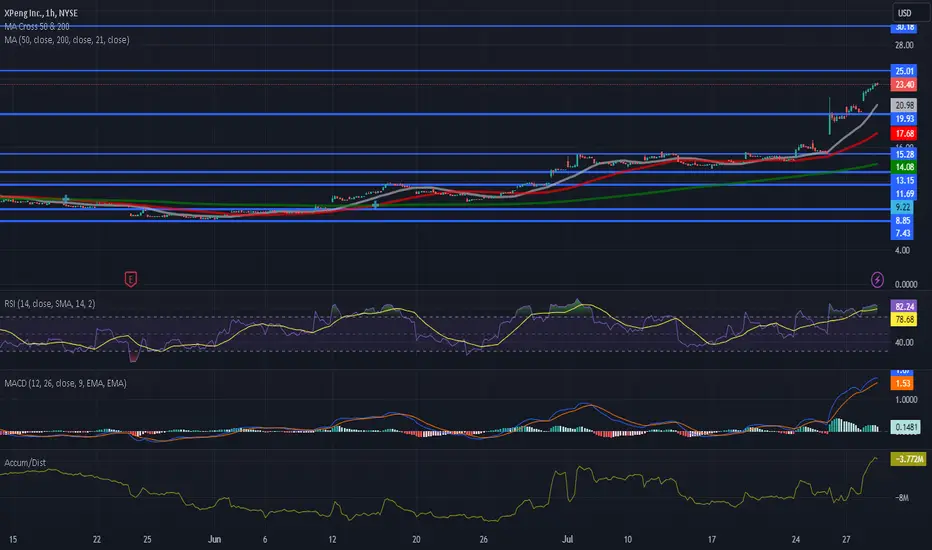Click the earnings 'E' marker icon
Screen dimensions: 932x550
coord(131,279)
